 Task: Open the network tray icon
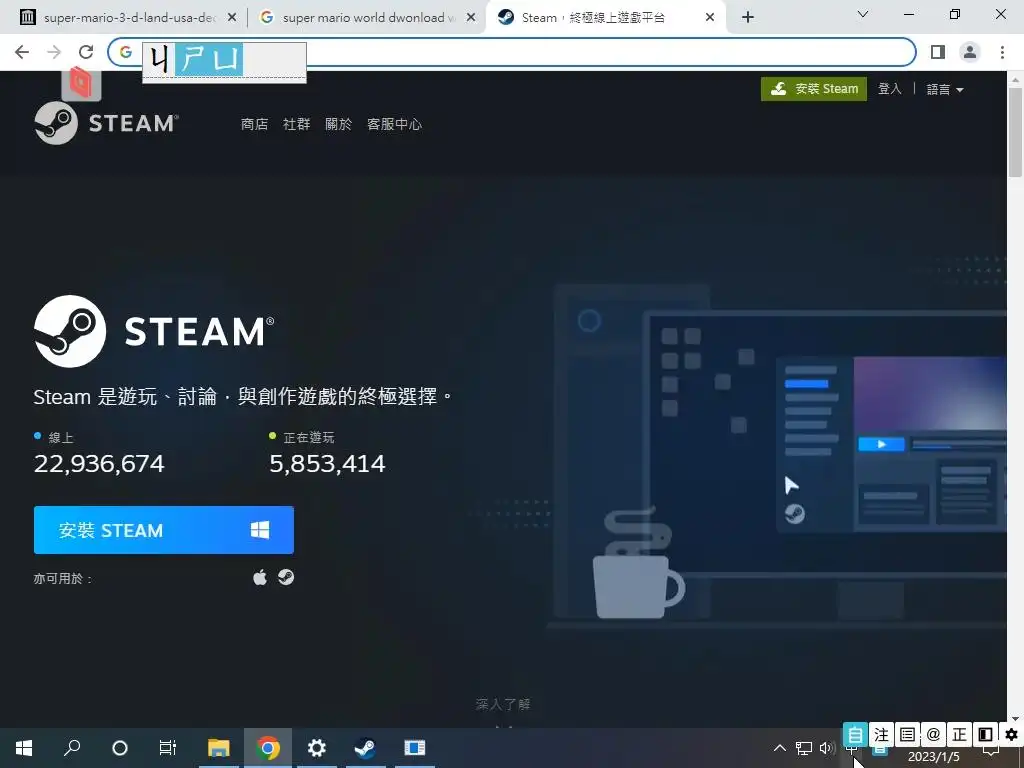[804, 748]
